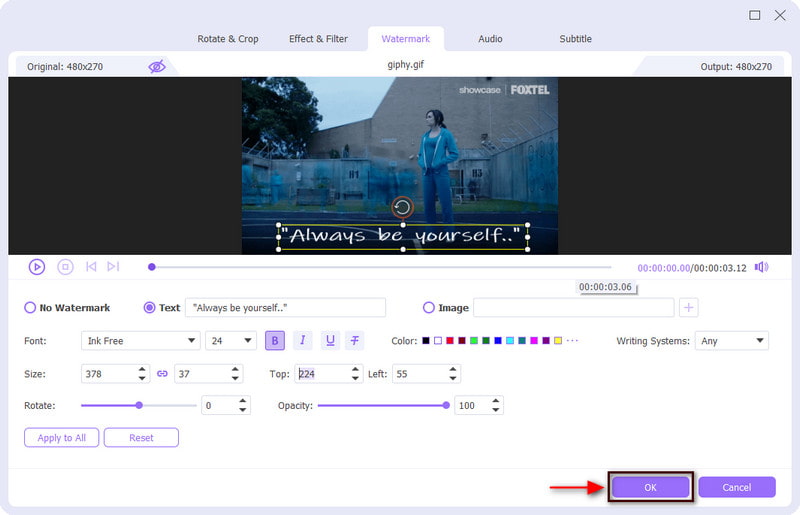Viewport: 800px width, 515px height.
Task: Click the Rotate slider handle
Action: [139, 405]
